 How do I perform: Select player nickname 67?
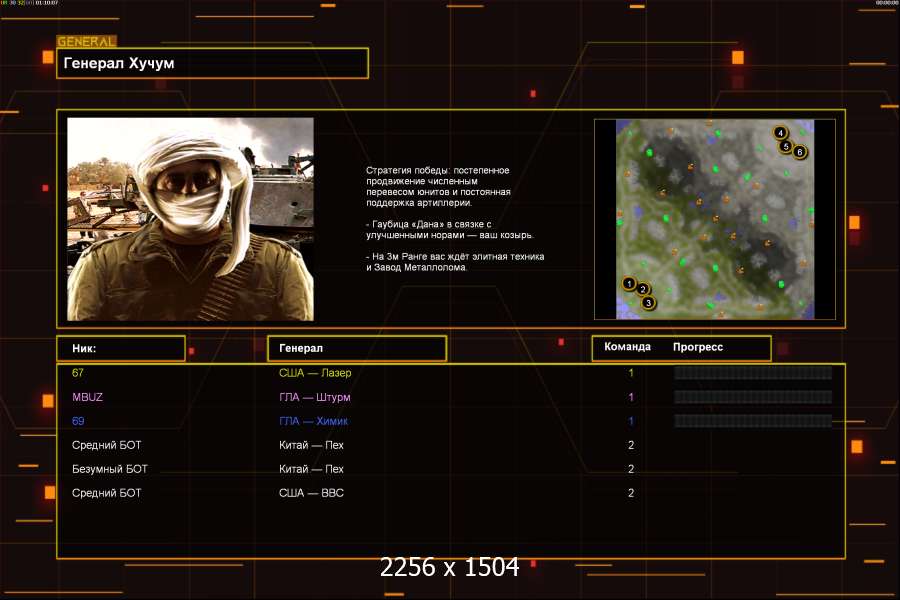point(78,373)
